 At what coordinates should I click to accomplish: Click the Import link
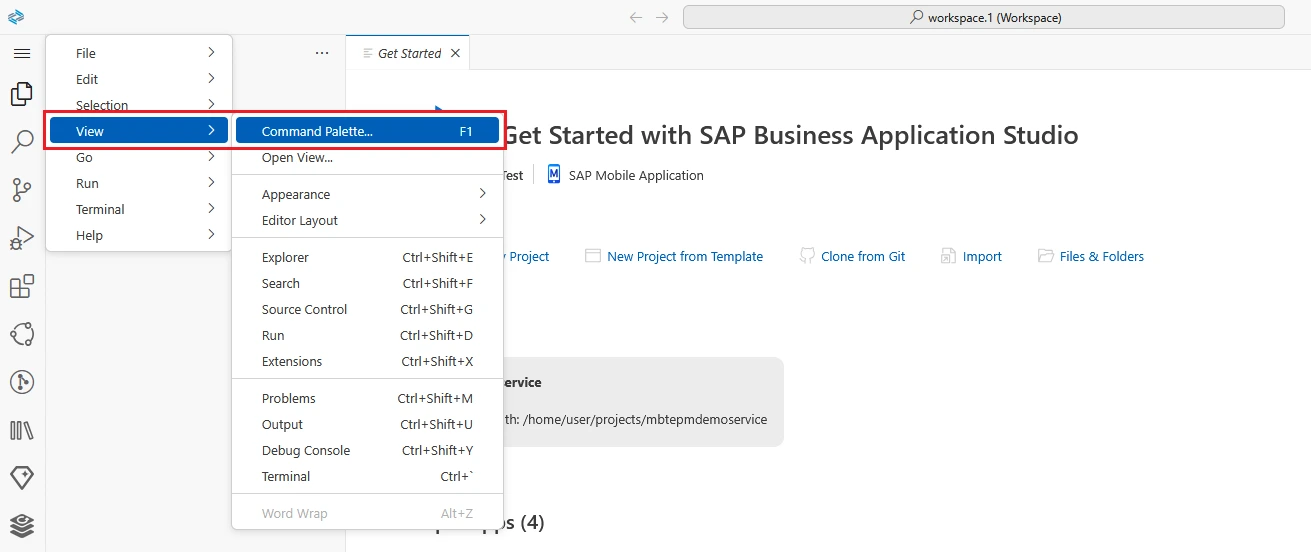[x=982, y=257]
